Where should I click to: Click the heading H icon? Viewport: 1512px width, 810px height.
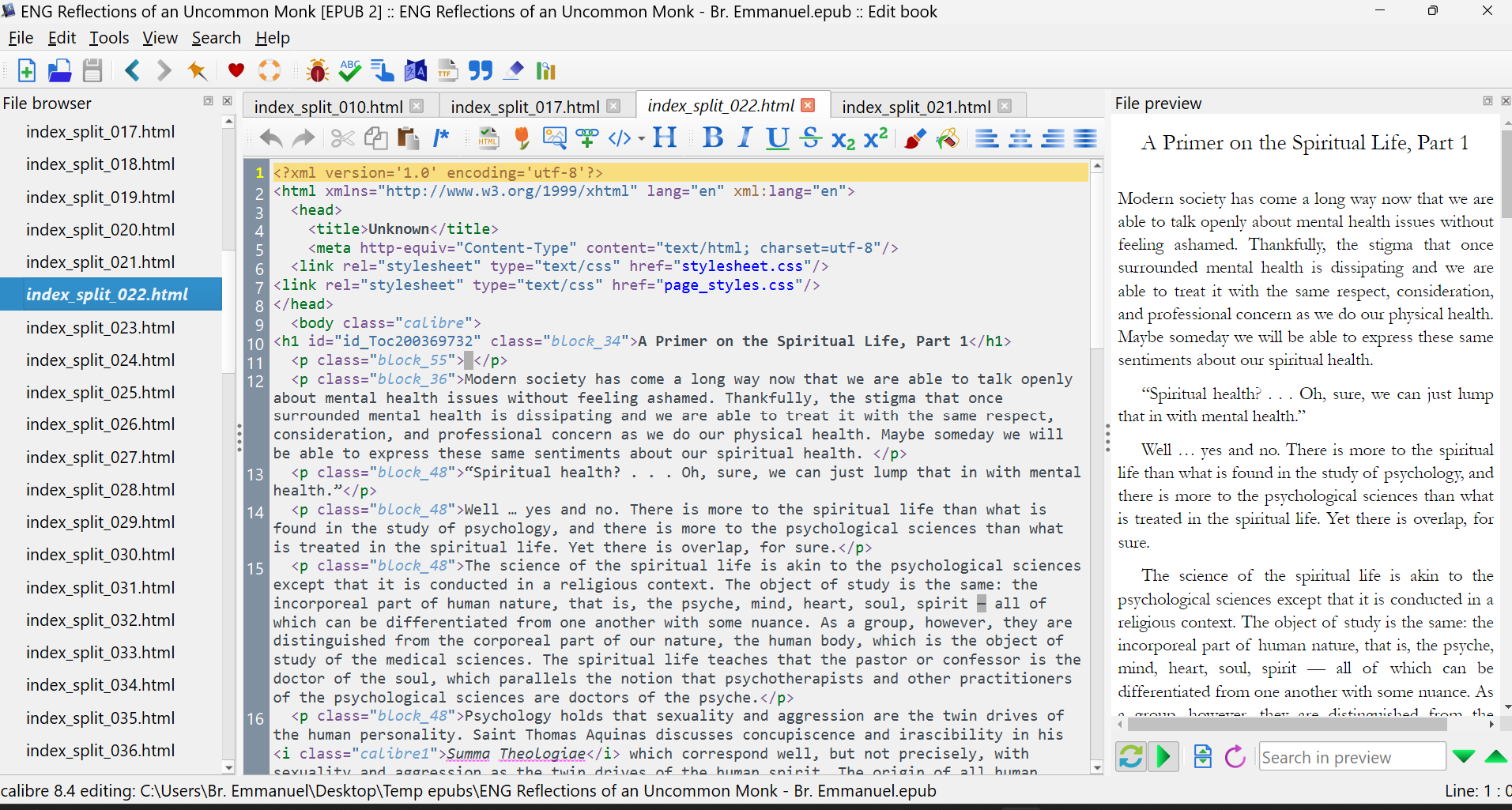(665, 138)
